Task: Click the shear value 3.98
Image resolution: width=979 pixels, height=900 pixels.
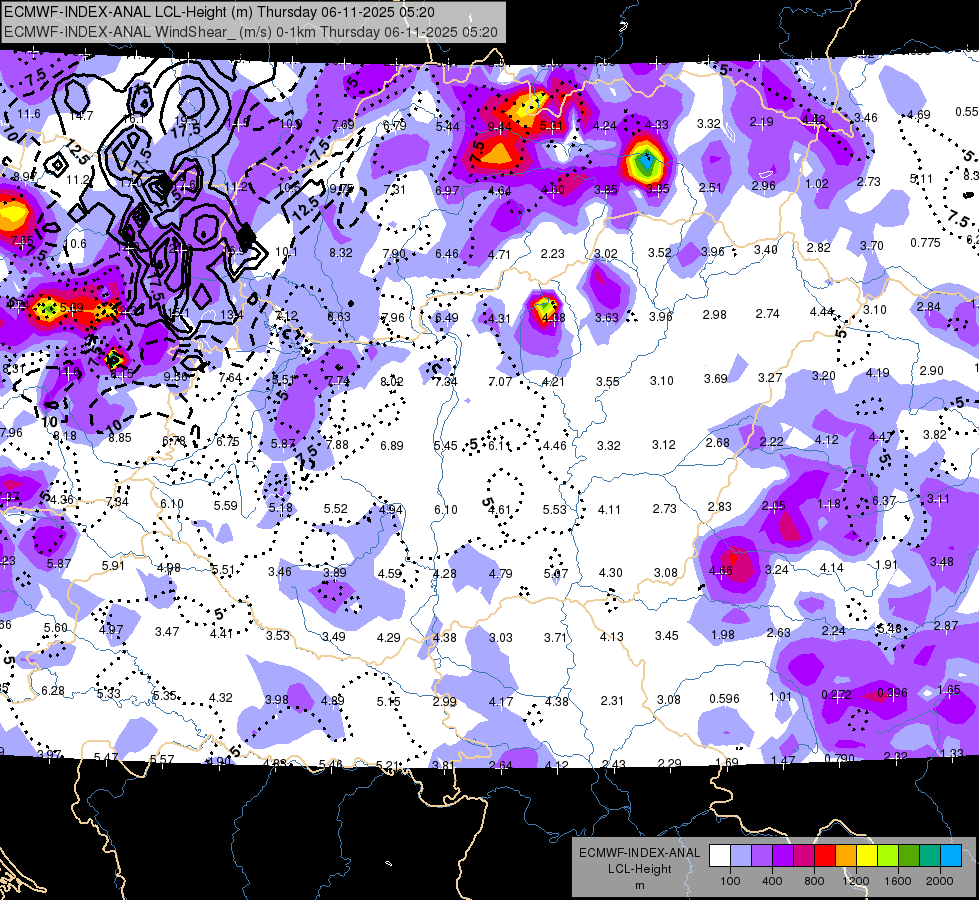Action: coord(277,700)
